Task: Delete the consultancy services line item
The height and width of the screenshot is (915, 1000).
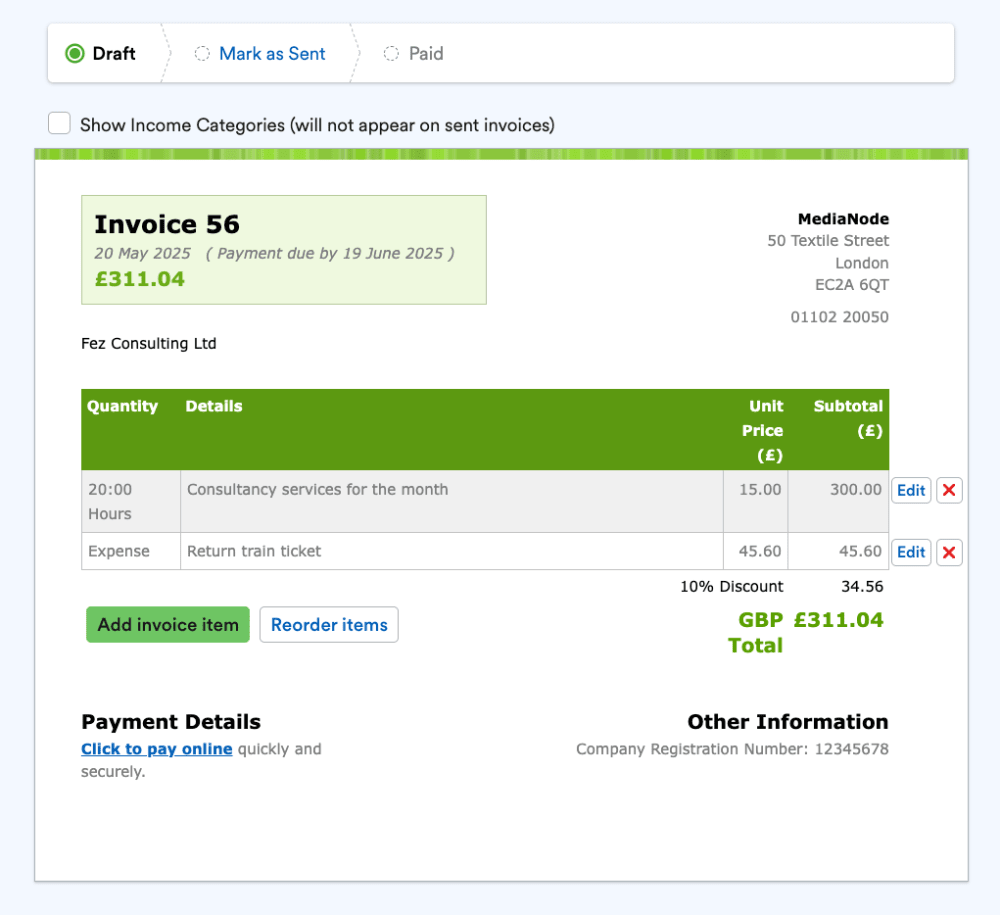Action: click(949, 490)
